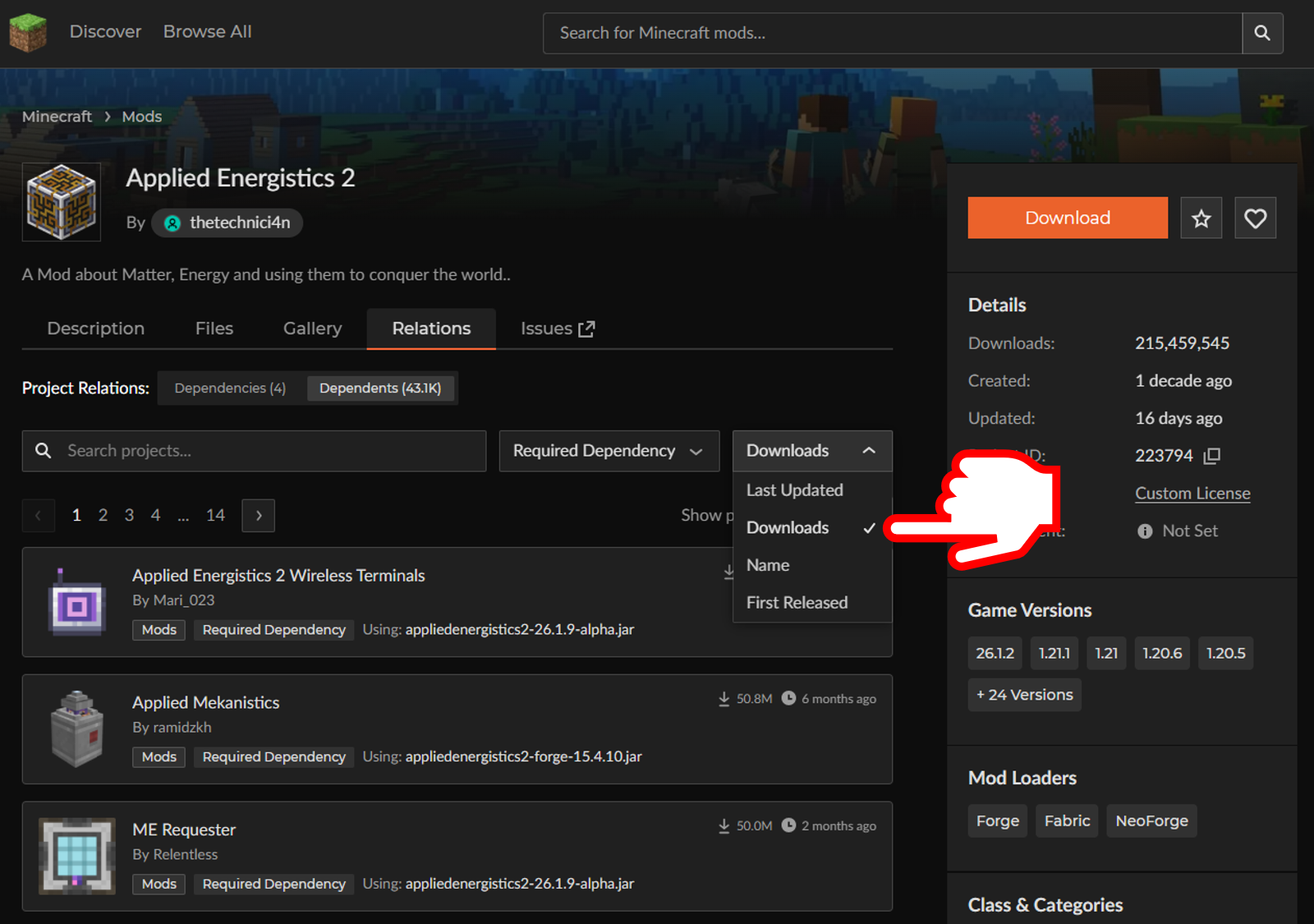1314x924 pixels.
Task: Open Applied Energistics 2 Wireless Terminals project
Action: pos(278,576)
